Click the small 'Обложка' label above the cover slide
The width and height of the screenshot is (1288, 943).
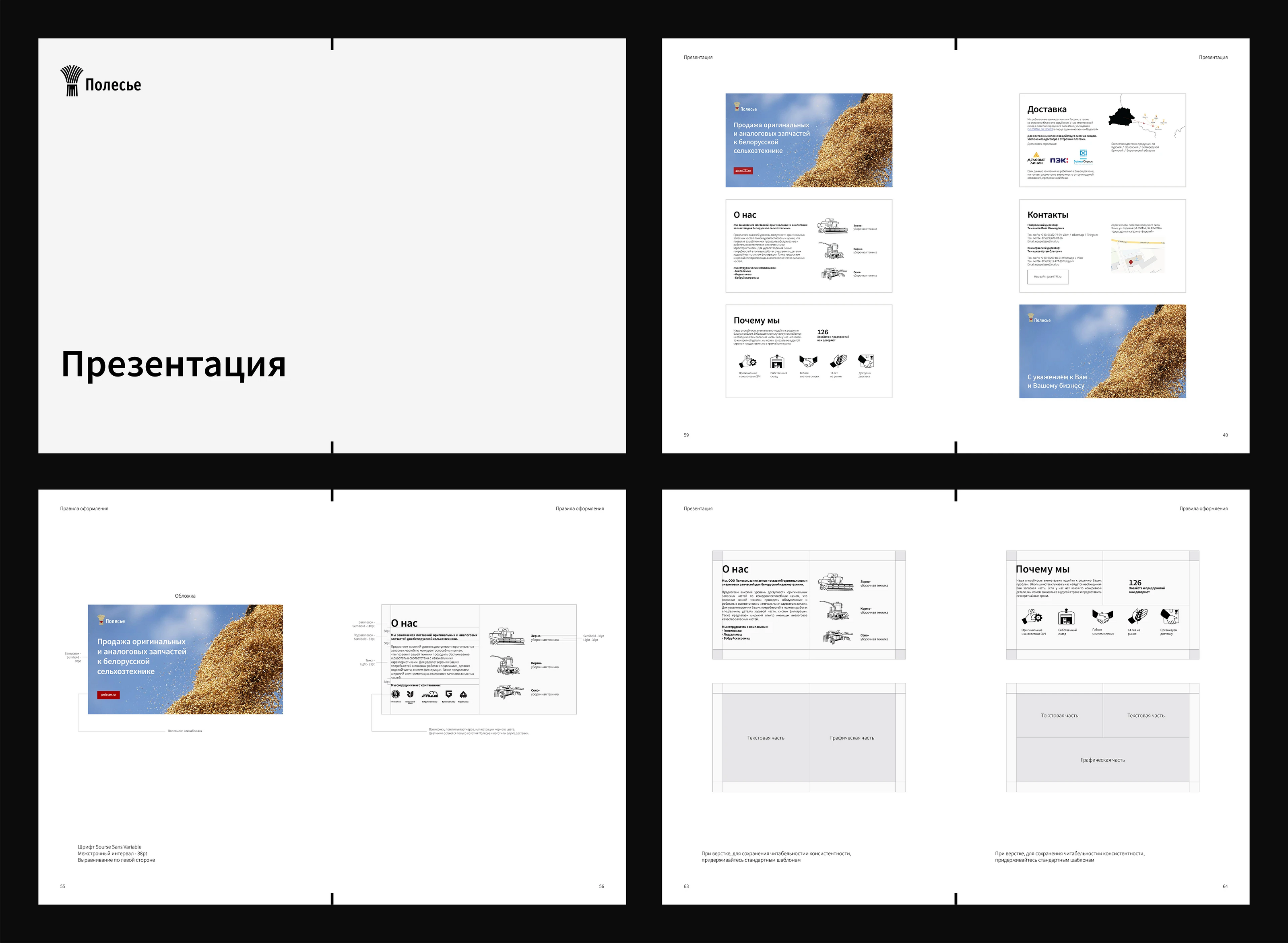click(x=184, y=596)
